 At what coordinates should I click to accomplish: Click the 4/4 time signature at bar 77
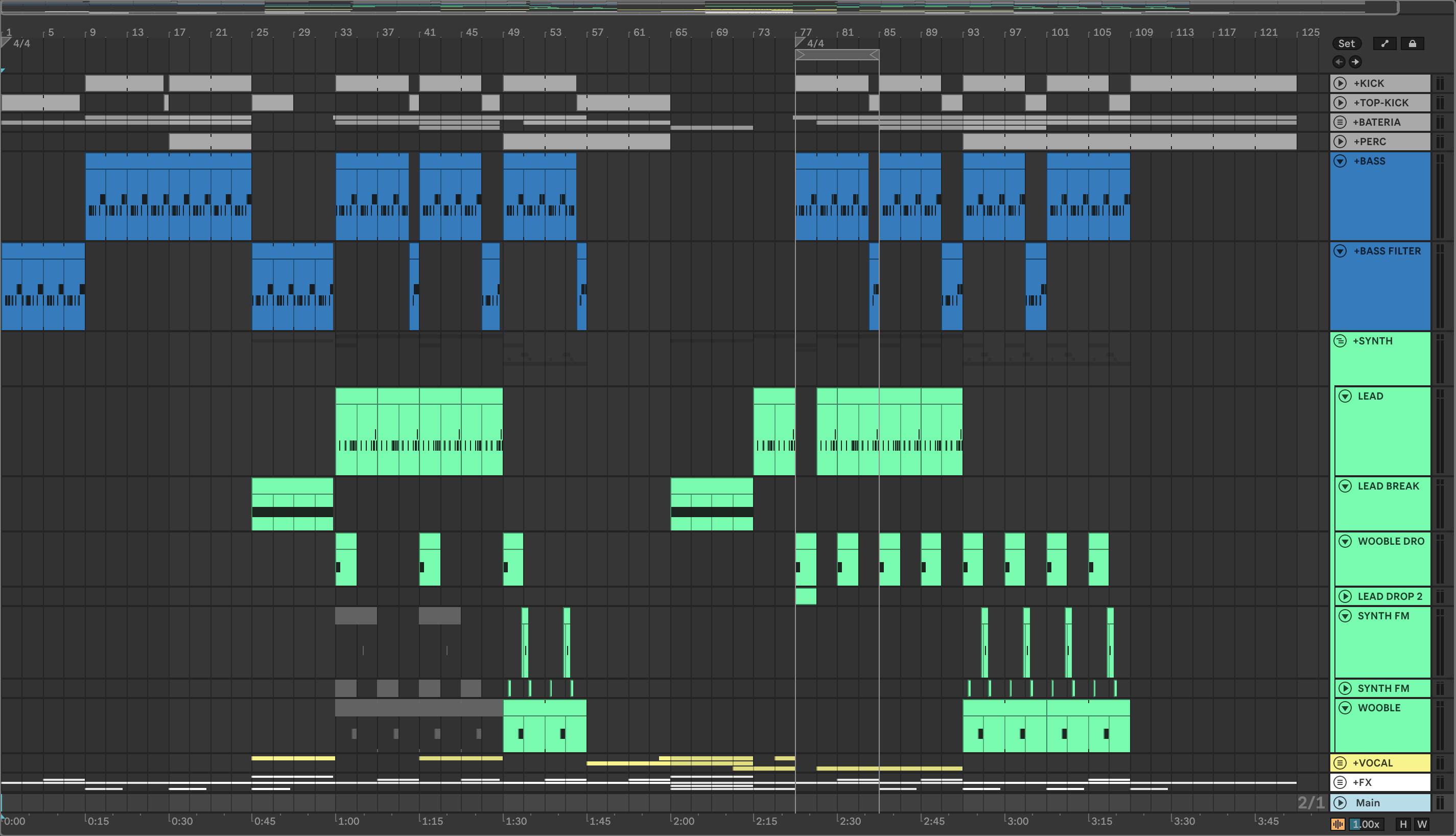tap(815, 43)
